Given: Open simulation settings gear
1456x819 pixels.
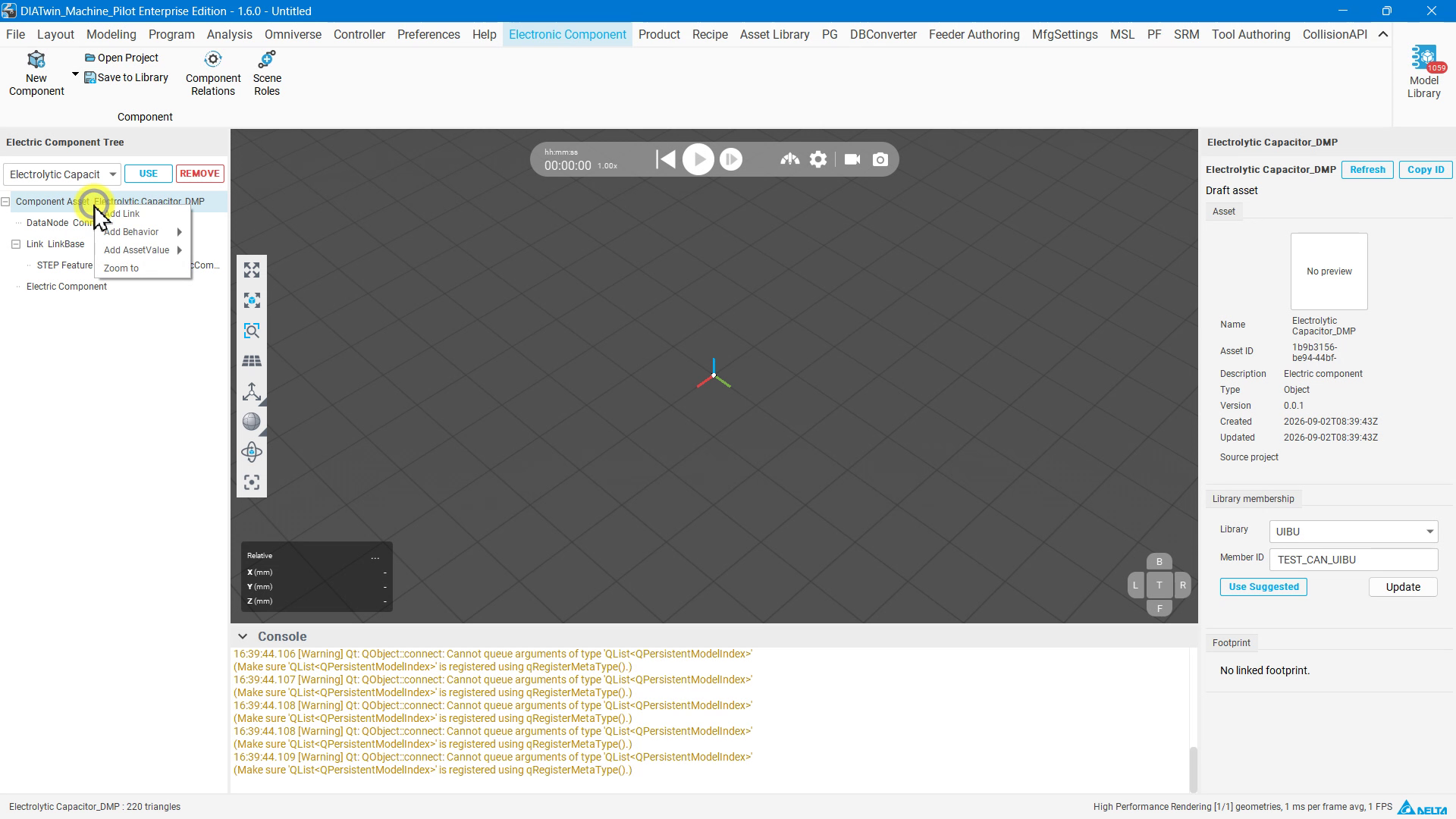Looking at the screenshot, I should [818, 159].
